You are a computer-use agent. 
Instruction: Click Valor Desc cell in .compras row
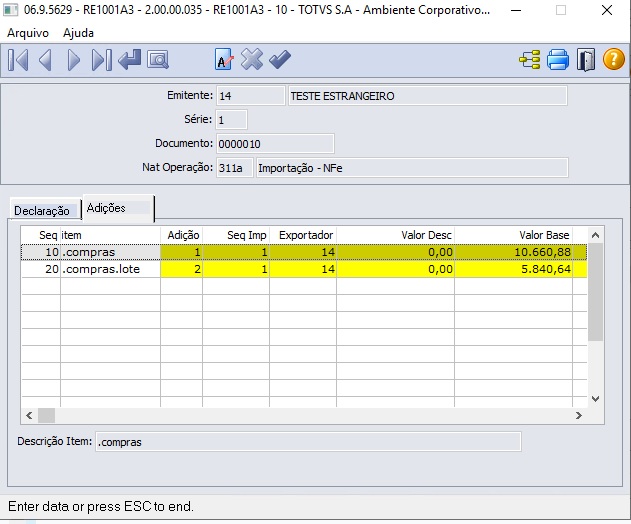(396, 252)
